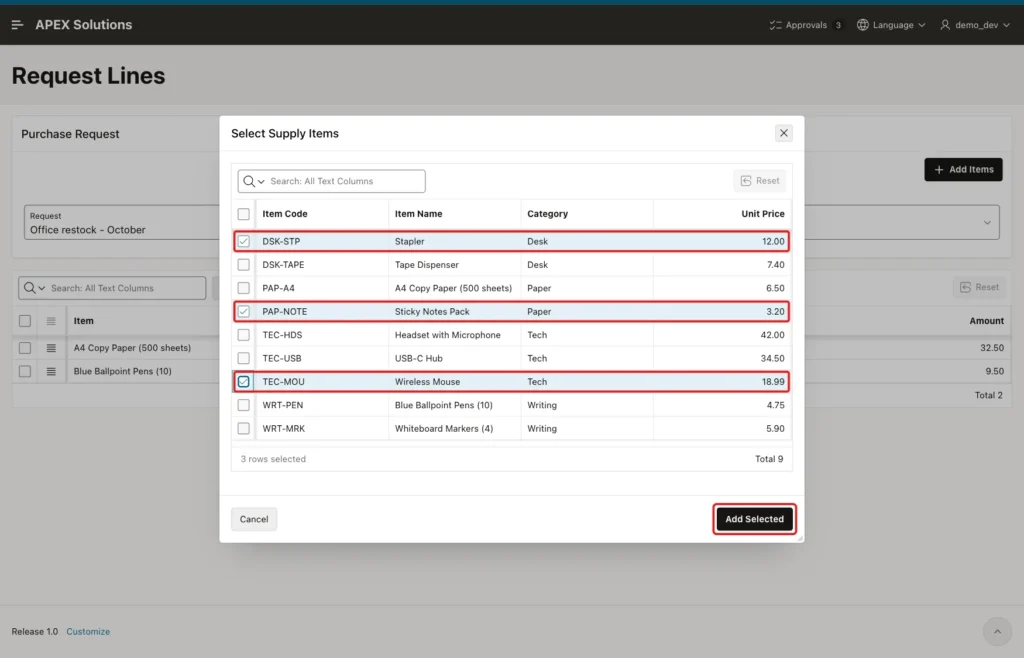Viewport: 1024px width, 658px height.
Task: Click the plus icon on Add Items
Action: (x=938, y=170)
